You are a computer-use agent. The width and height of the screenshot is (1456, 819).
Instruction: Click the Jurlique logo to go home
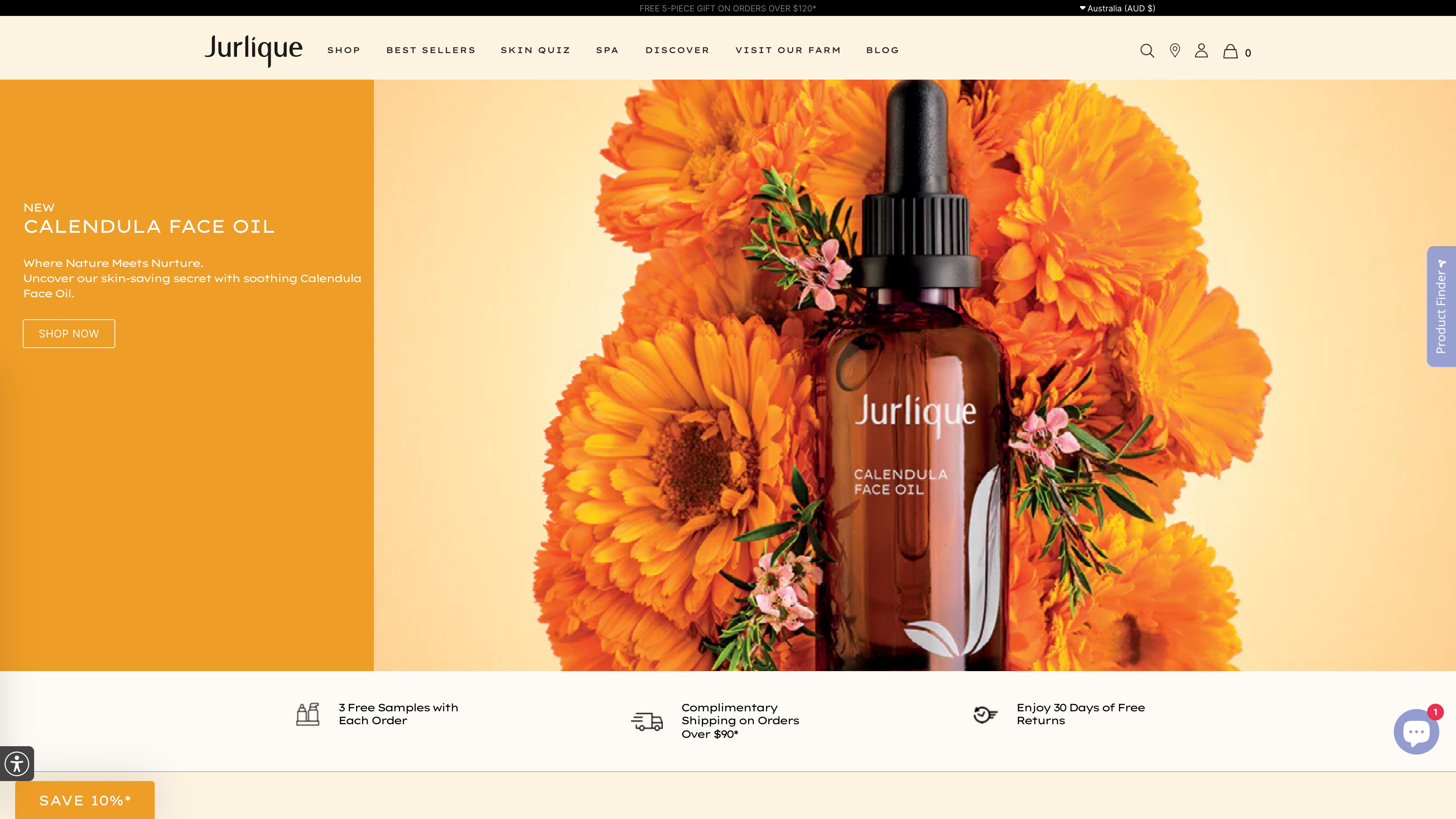pos(253,50)
